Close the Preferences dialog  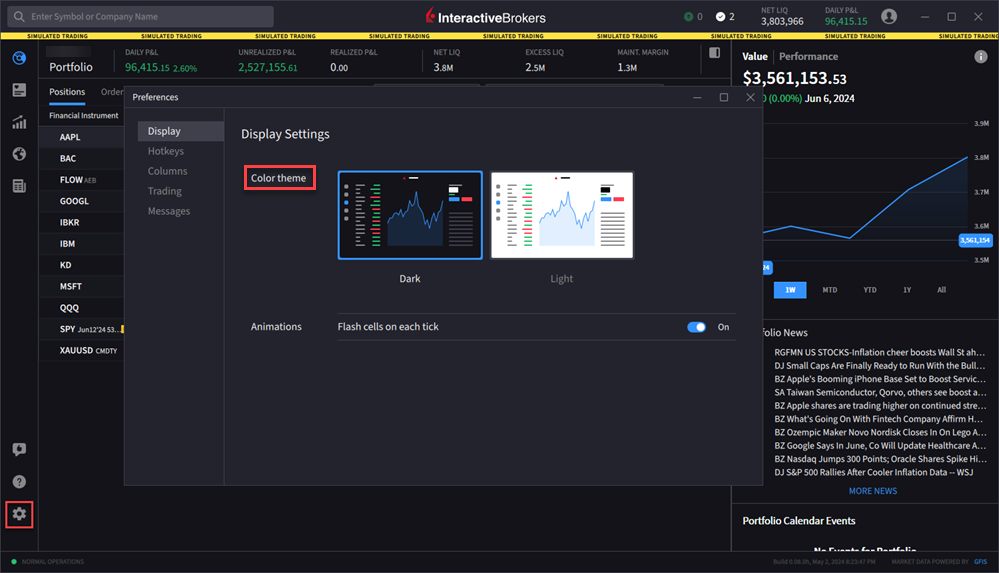(751, 97)
